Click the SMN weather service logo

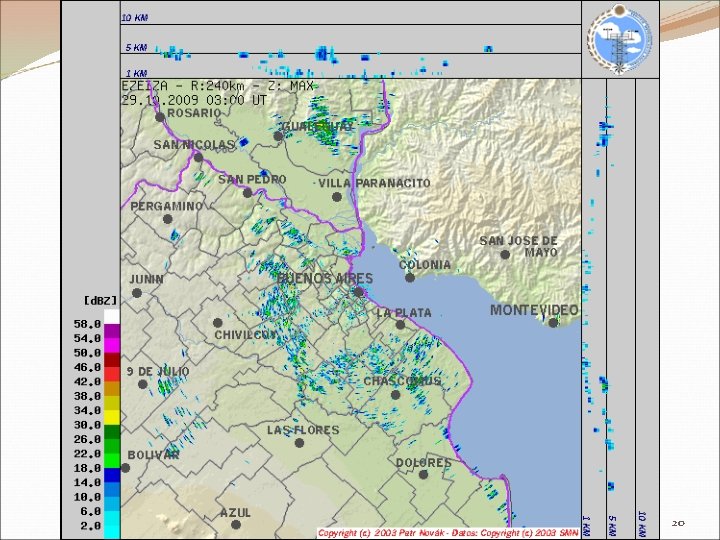[620, 39]
